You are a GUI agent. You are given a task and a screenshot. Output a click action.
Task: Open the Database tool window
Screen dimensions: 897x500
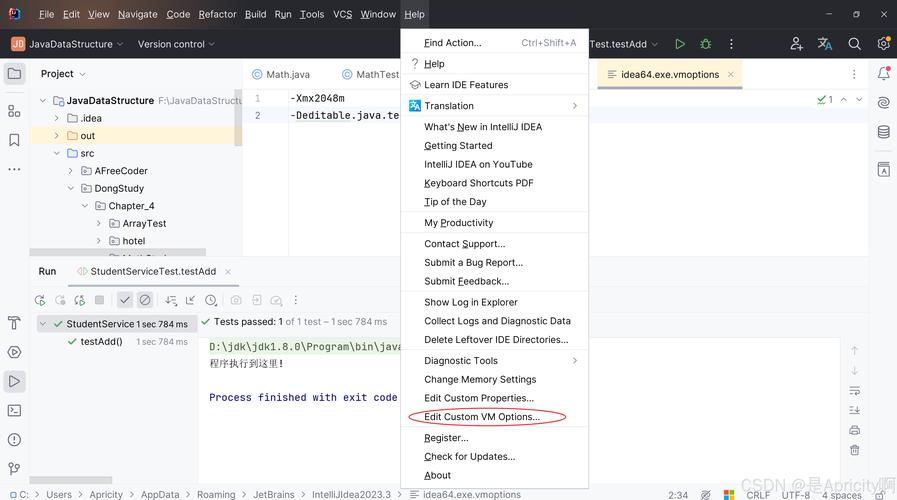(x=883, y=132)
